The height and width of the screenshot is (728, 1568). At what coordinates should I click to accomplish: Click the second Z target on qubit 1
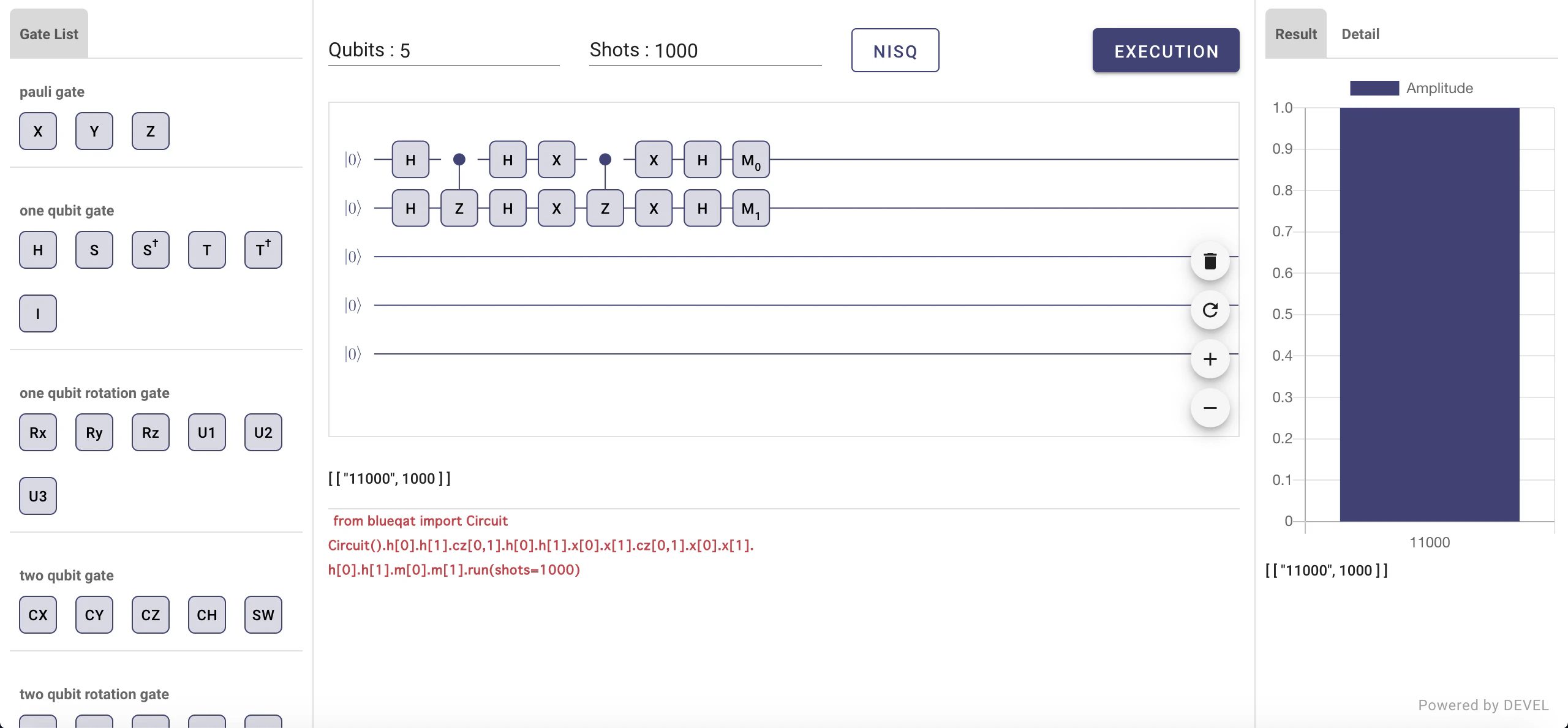(x=605, y=208)
